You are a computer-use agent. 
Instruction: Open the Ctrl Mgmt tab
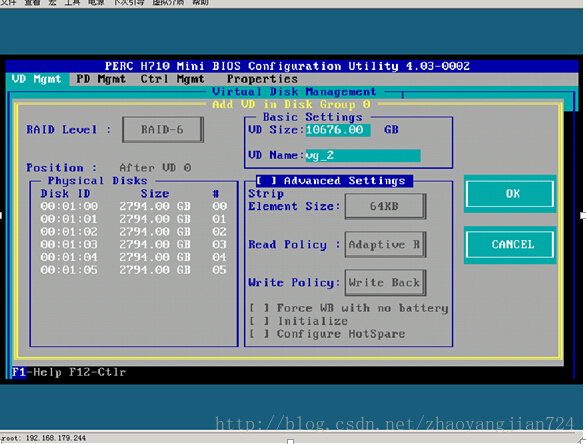pos(172,79)
